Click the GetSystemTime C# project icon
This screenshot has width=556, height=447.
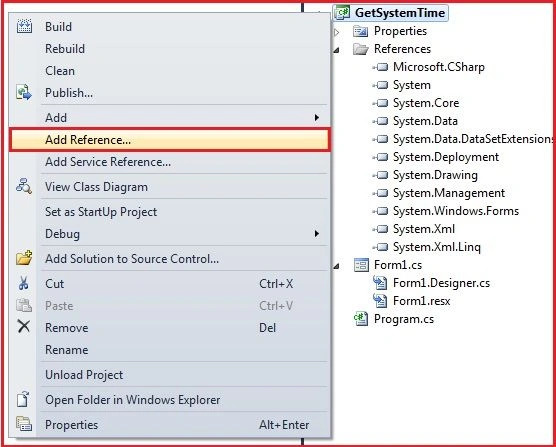(x=343, y=12)
